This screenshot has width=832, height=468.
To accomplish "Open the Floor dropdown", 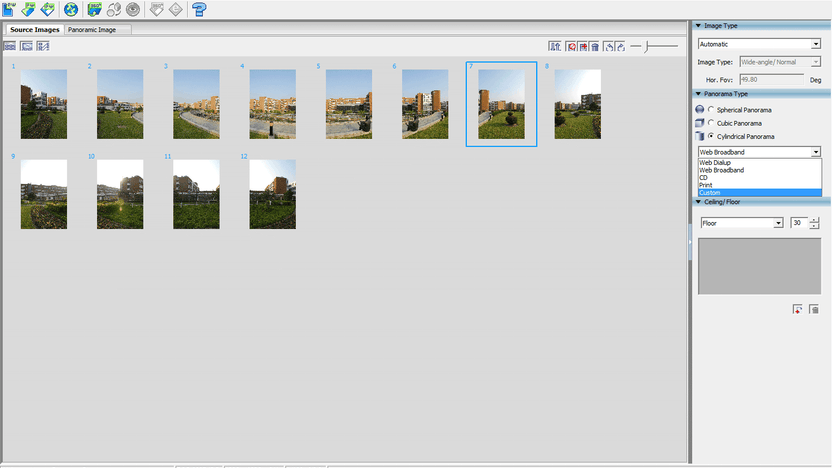I will (x=742, y=223).
